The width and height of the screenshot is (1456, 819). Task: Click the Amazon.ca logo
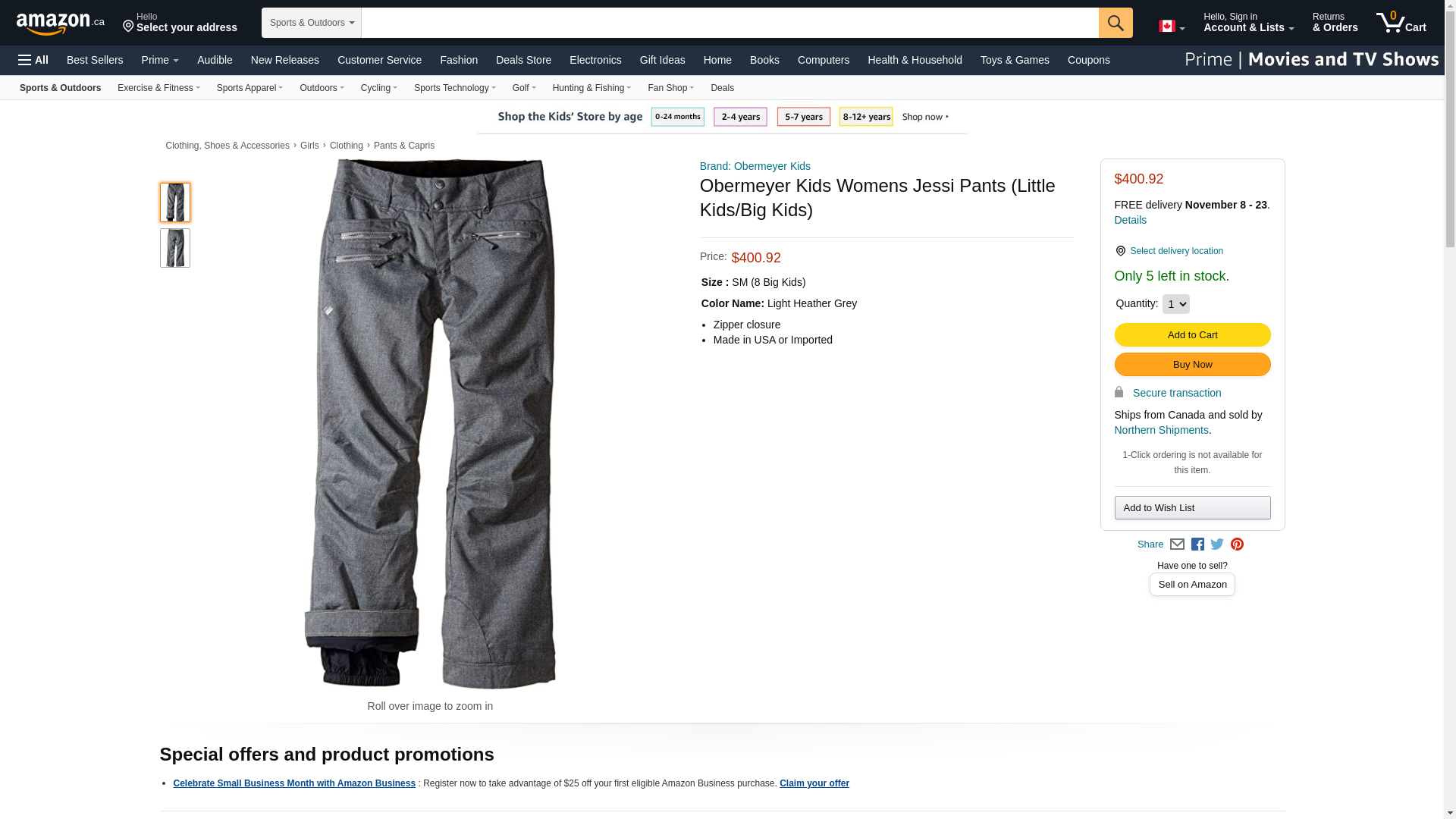pos(60,24)
